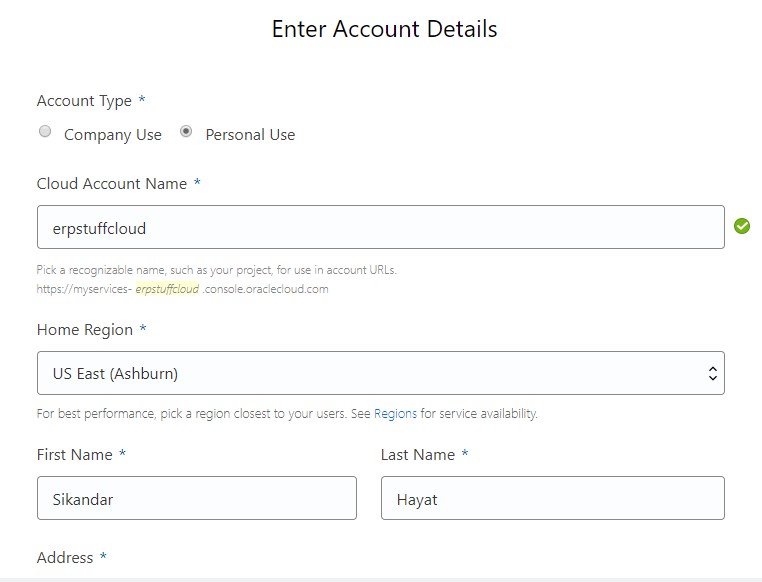The width and height of the screenshot is (762, 582).
Task: Click the Last Name field label
Action: click(418, 455)
